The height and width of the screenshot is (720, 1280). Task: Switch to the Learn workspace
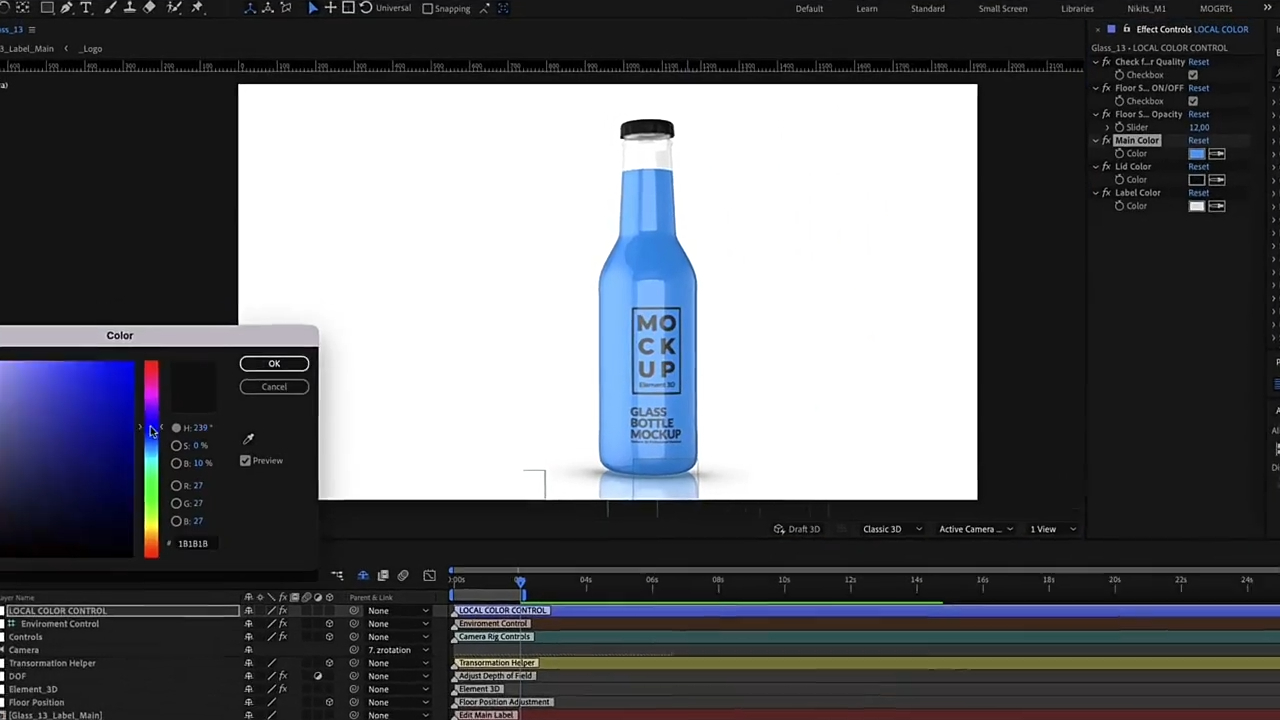(867, 9)
